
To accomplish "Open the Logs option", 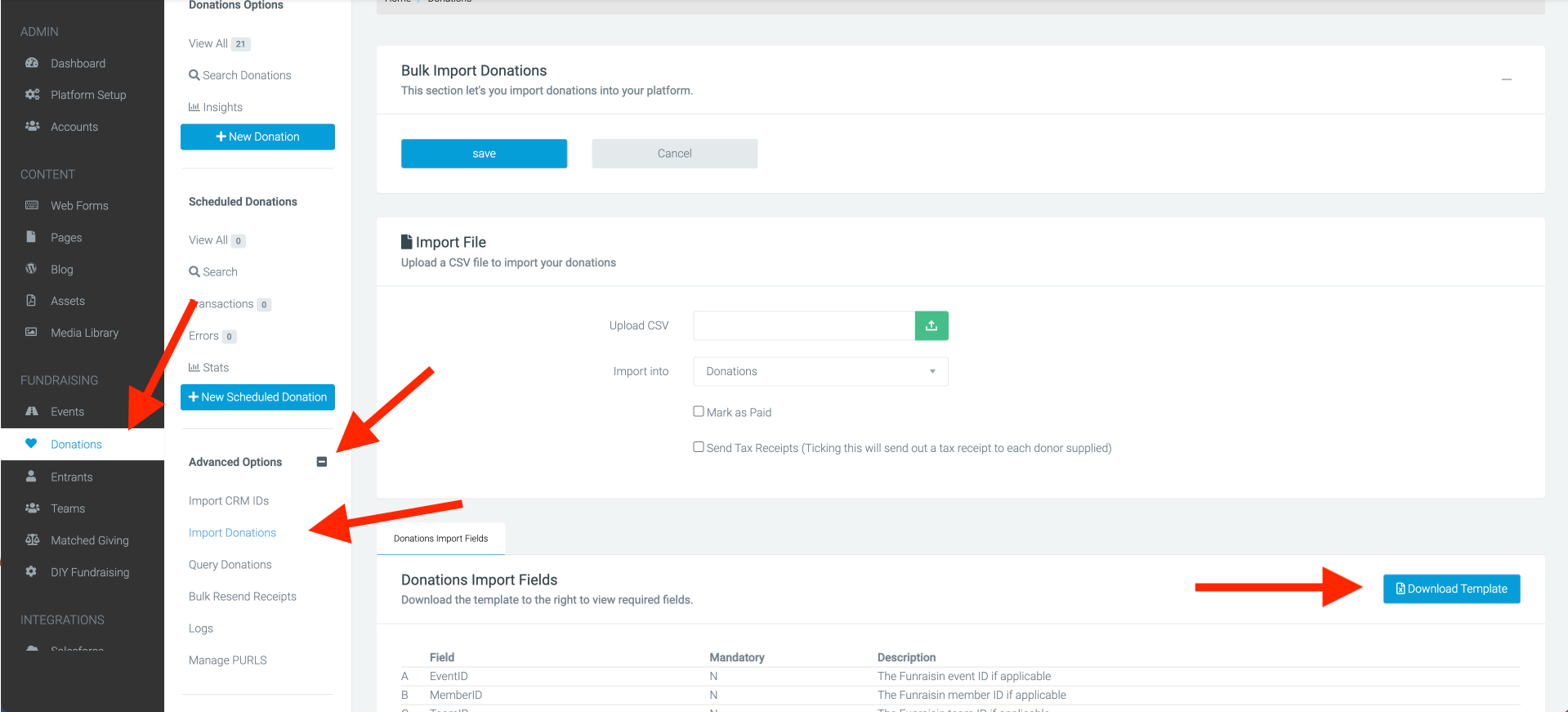I will pos(201,629).
